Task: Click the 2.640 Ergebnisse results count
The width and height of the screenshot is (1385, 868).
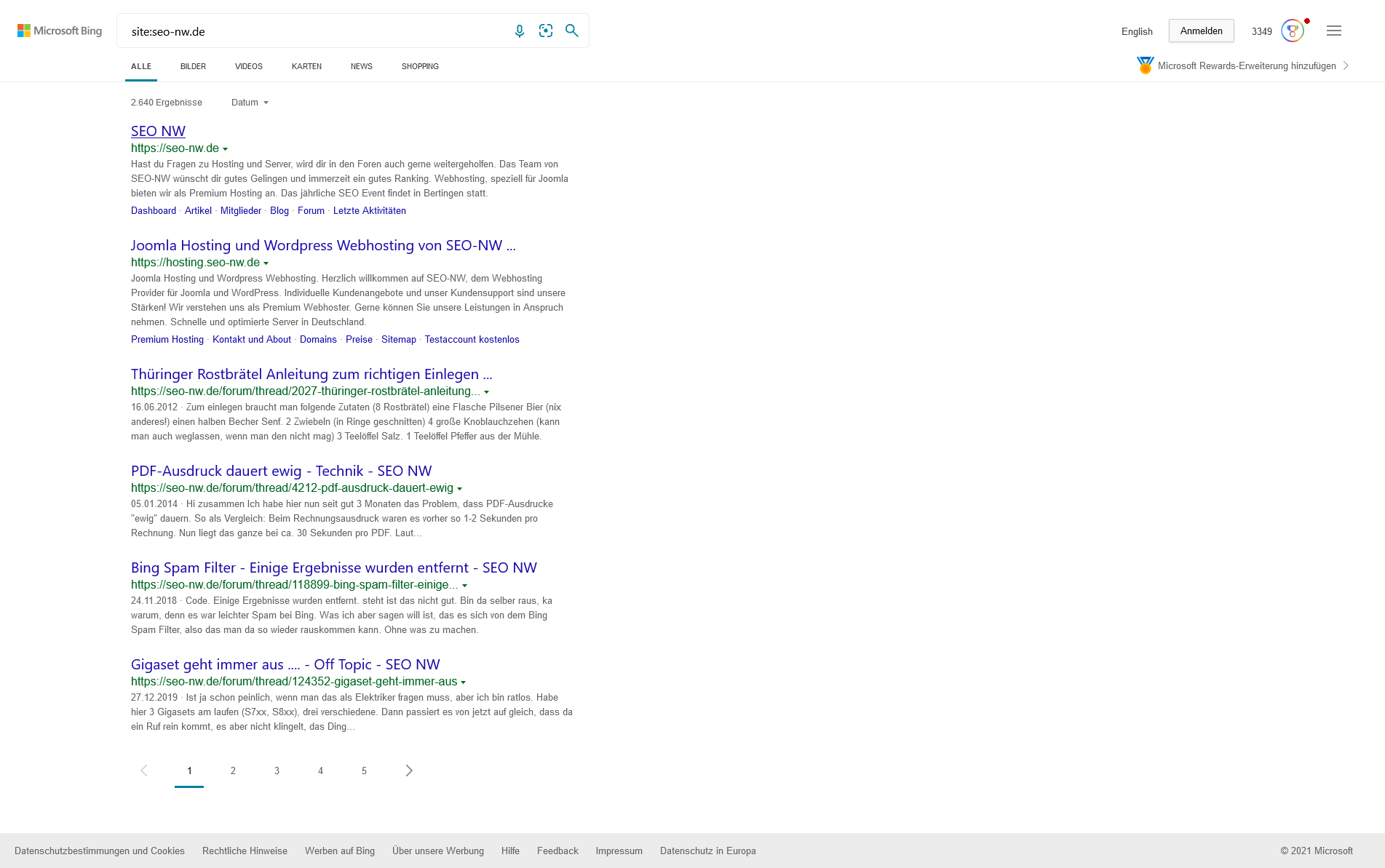Action: tap(167, 103)
